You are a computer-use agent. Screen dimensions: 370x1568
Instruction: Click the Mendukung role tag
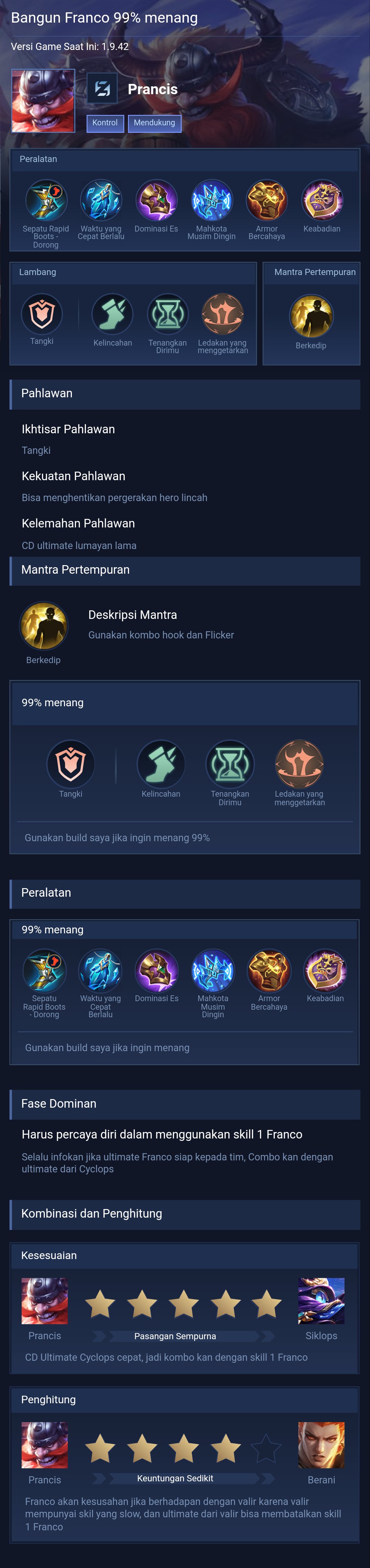tap(155, 123)
